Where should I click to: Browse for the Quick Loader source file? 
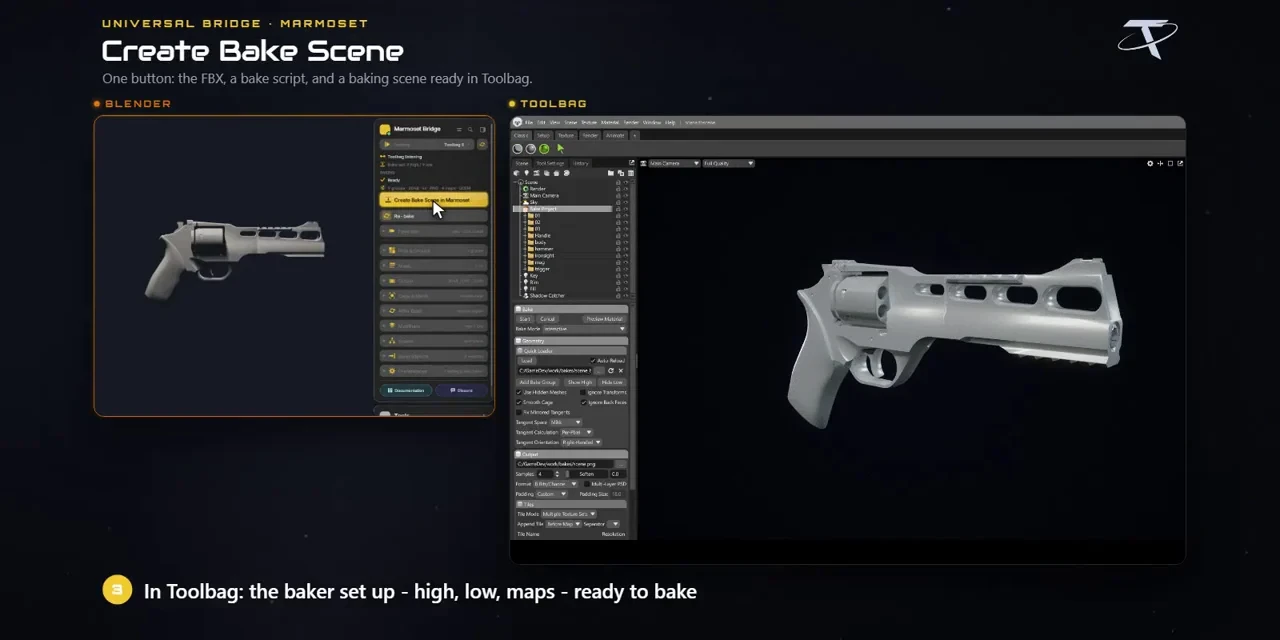coord(598,371)
